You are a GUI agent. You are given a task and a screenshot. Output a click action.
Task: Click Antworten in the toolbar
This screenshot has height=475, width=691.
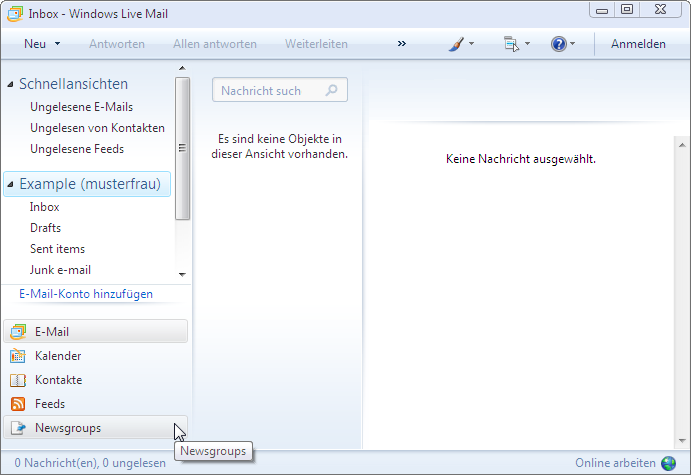(x=117, y=44)
